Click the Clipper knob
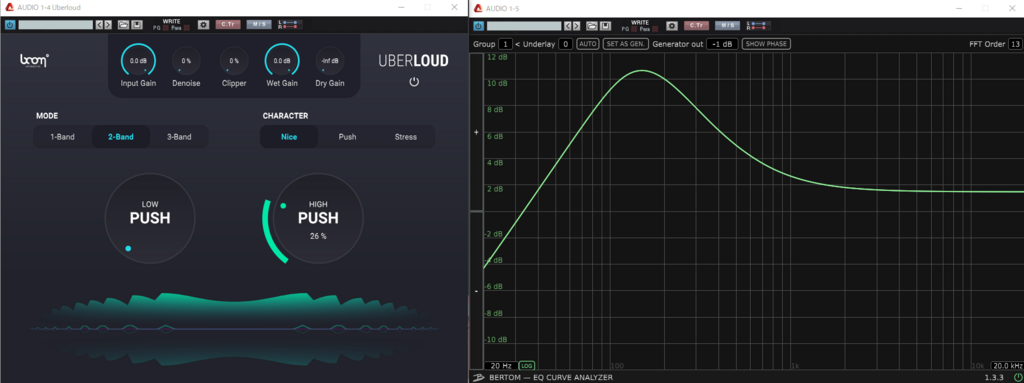This screenshot has width=1024, height=383. coord(234,61)
